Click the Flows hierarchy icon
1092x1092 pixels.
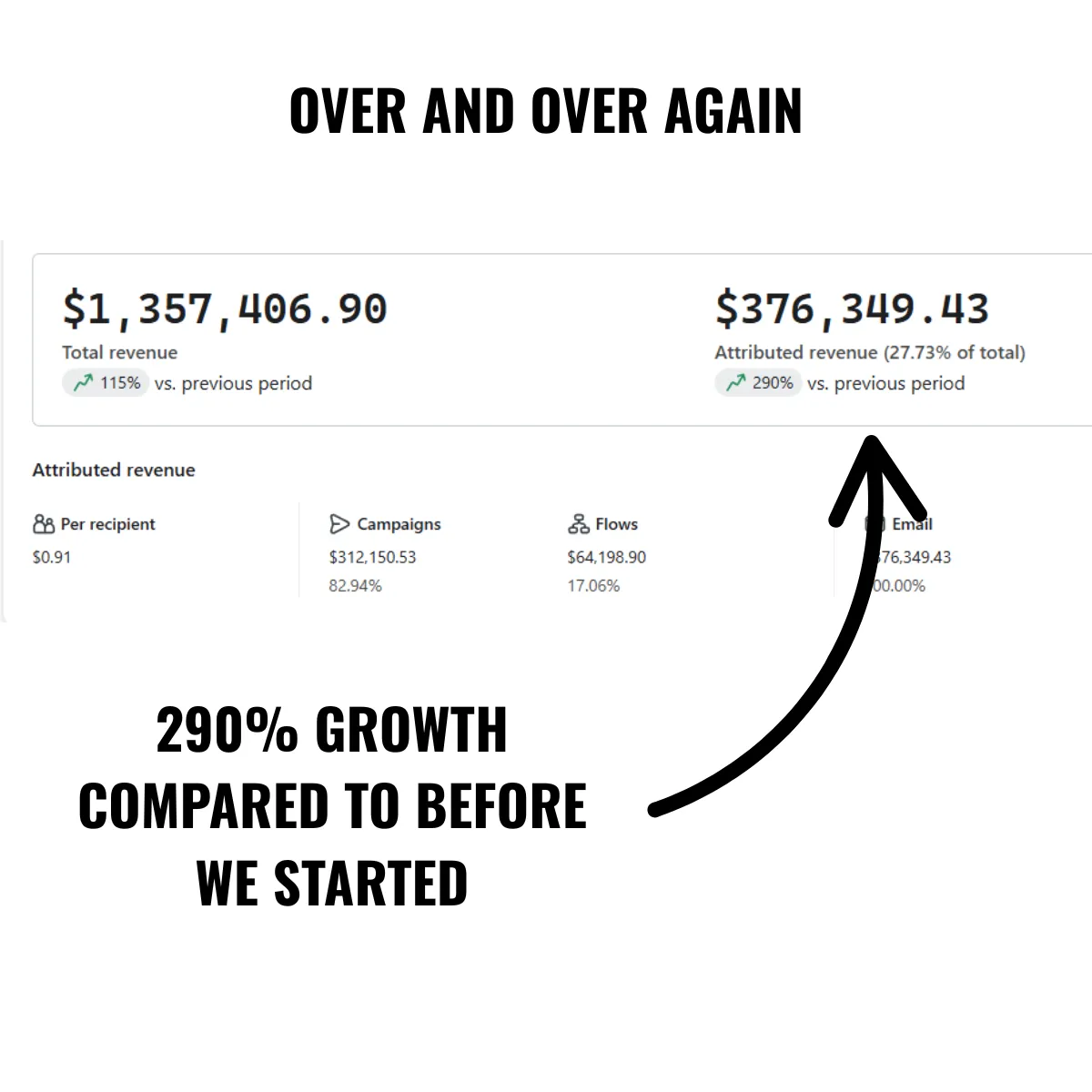(x=579, y=524)
